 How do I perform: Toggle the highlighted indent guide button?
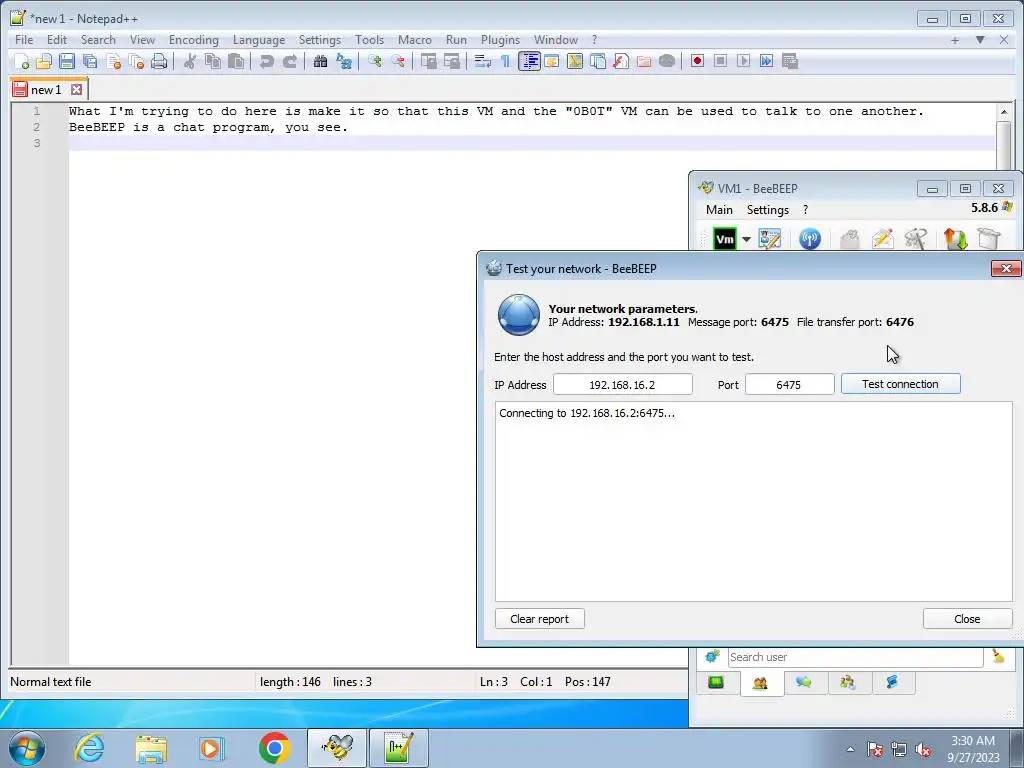tap(529, 61)
